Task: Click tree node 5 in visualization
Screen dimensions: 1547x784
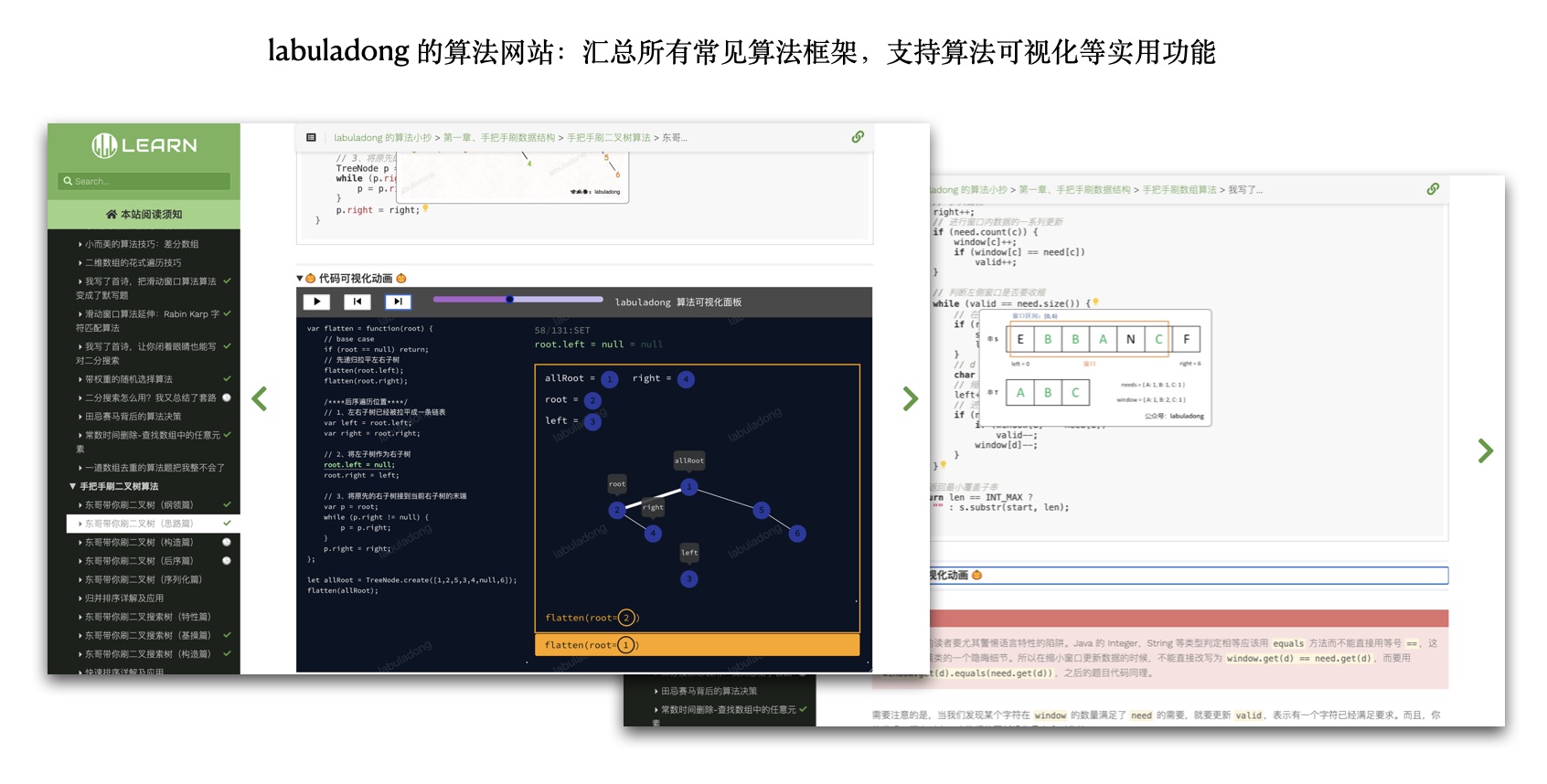Action: coord(761,510)
